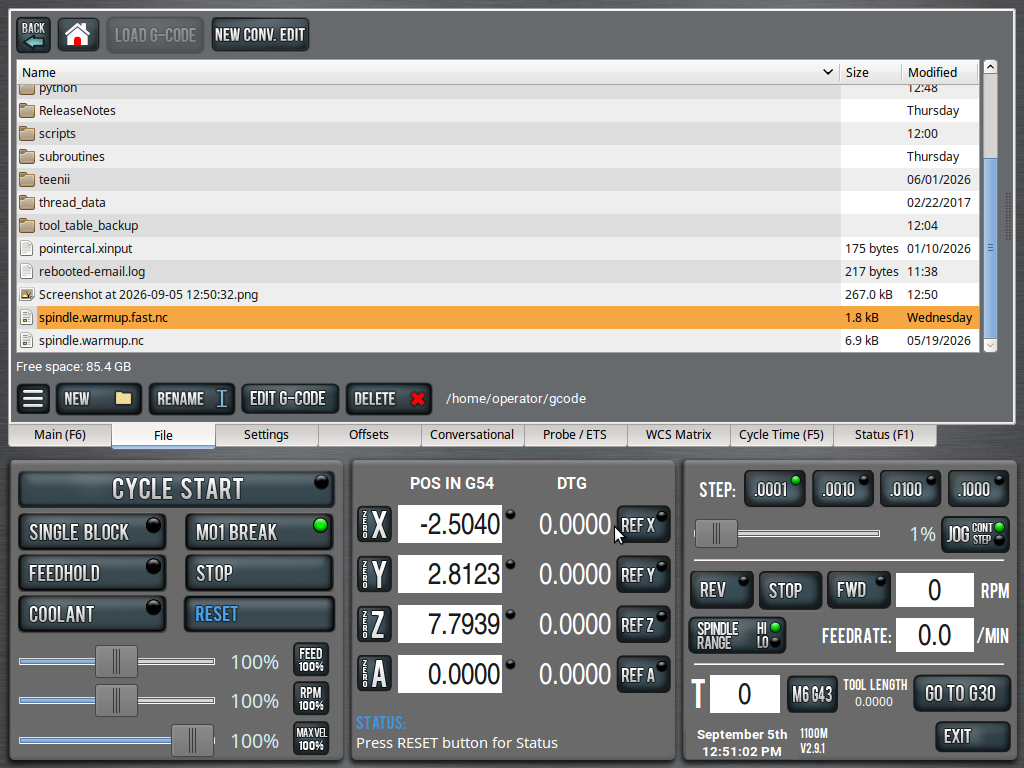Image resolution: width=1024 pixels, height=768 pixels.
Task: Switch the JOG CONT/STEP mode
Action: pos(975,534)
